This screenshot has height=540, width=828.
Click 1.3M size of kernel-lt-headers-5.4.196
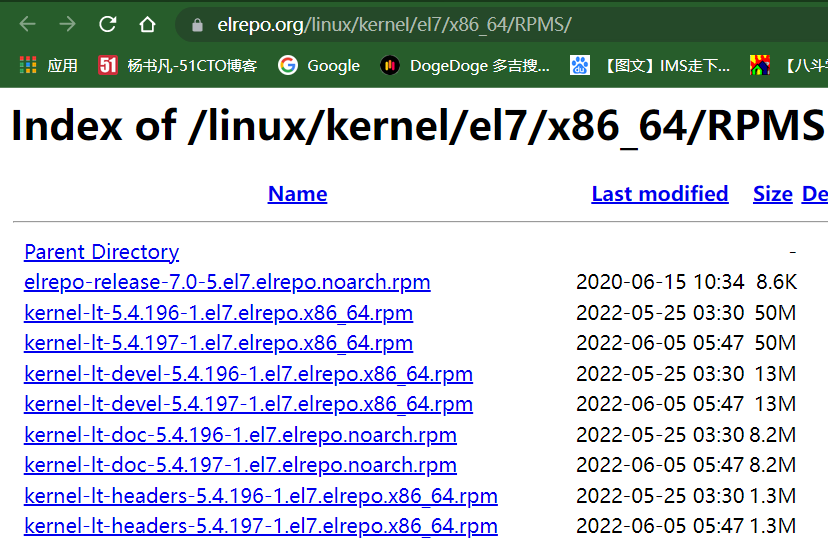point(773,496)
